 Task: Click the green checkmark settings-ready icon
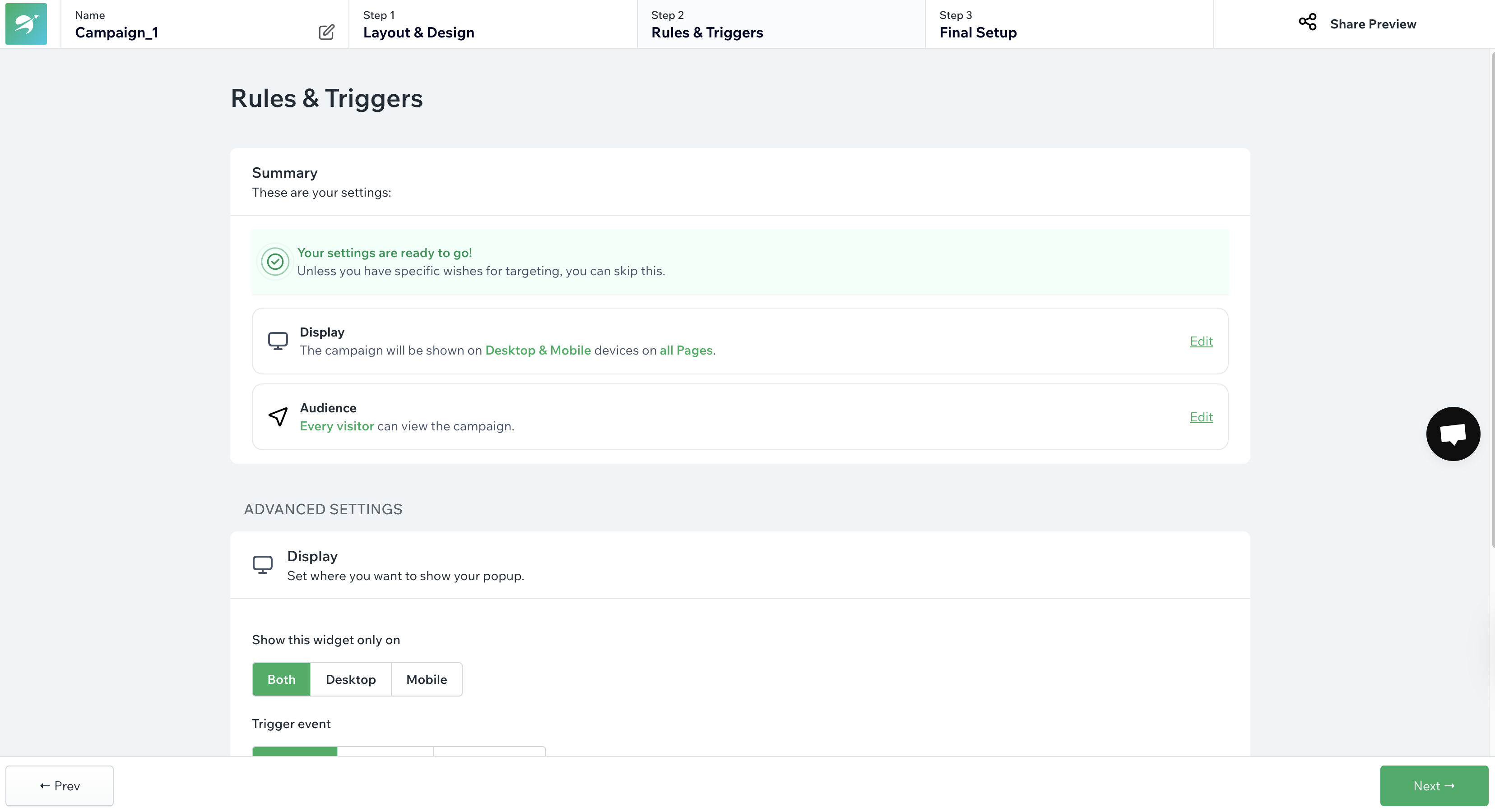(275, 262)
